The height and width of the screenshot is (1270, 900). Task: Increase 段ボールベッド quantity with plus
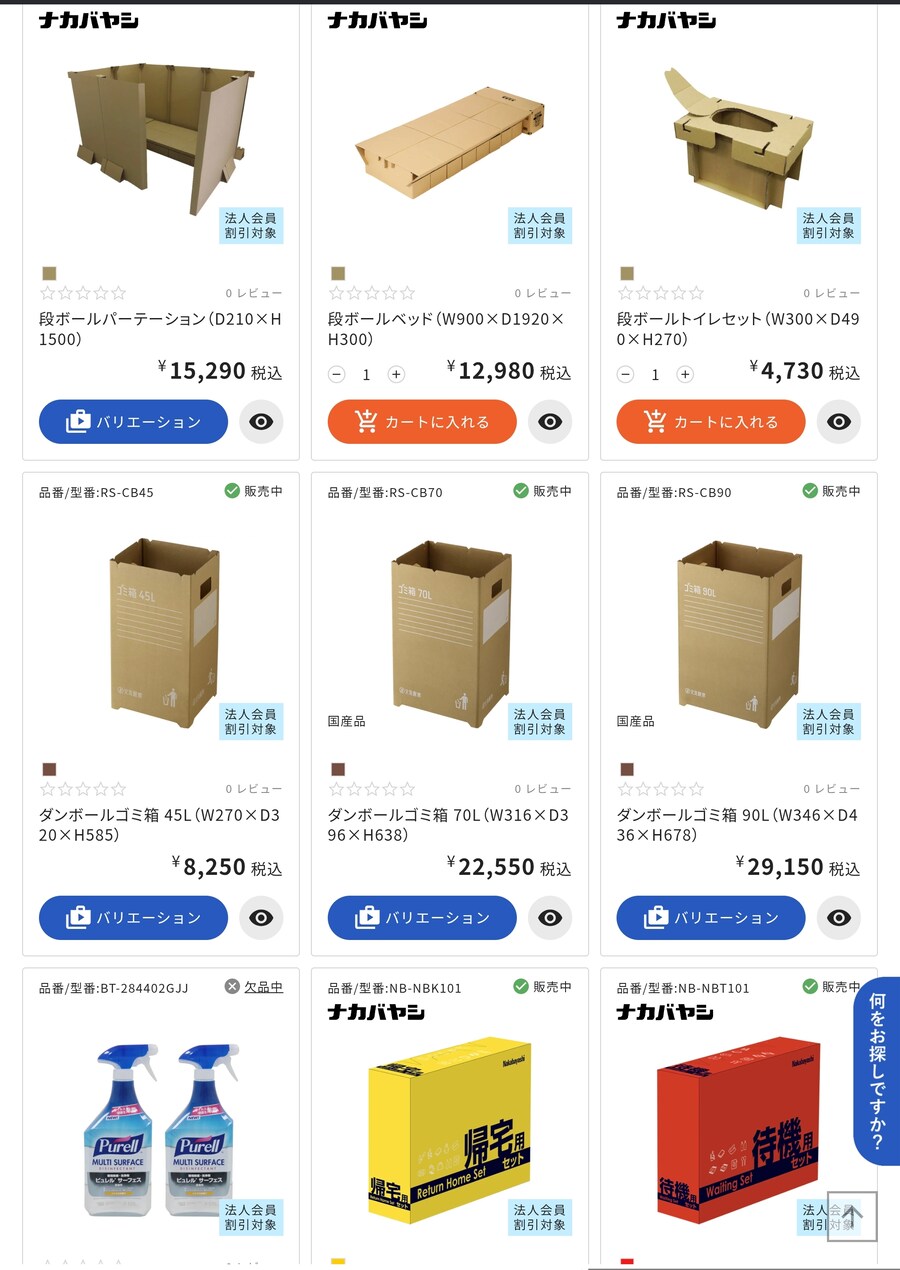click(x=396, y=374)
